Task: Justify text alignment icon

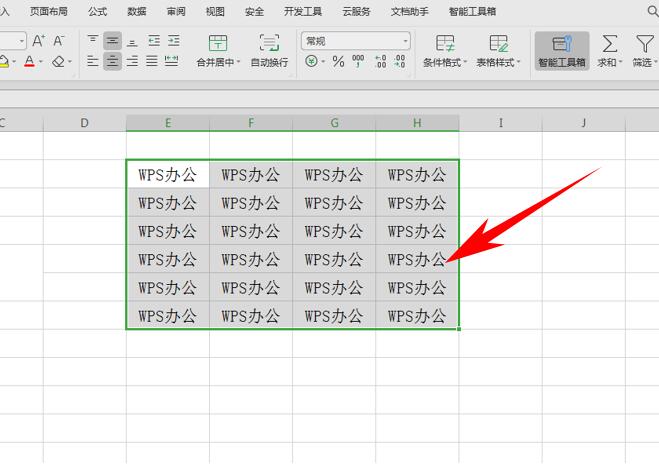Action: pos(152,62)
